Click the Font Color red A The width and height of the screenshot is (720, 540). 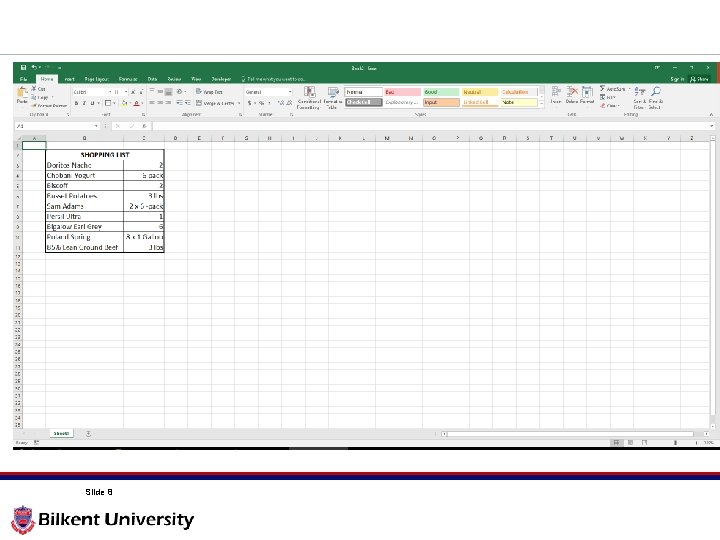[136, 103]
